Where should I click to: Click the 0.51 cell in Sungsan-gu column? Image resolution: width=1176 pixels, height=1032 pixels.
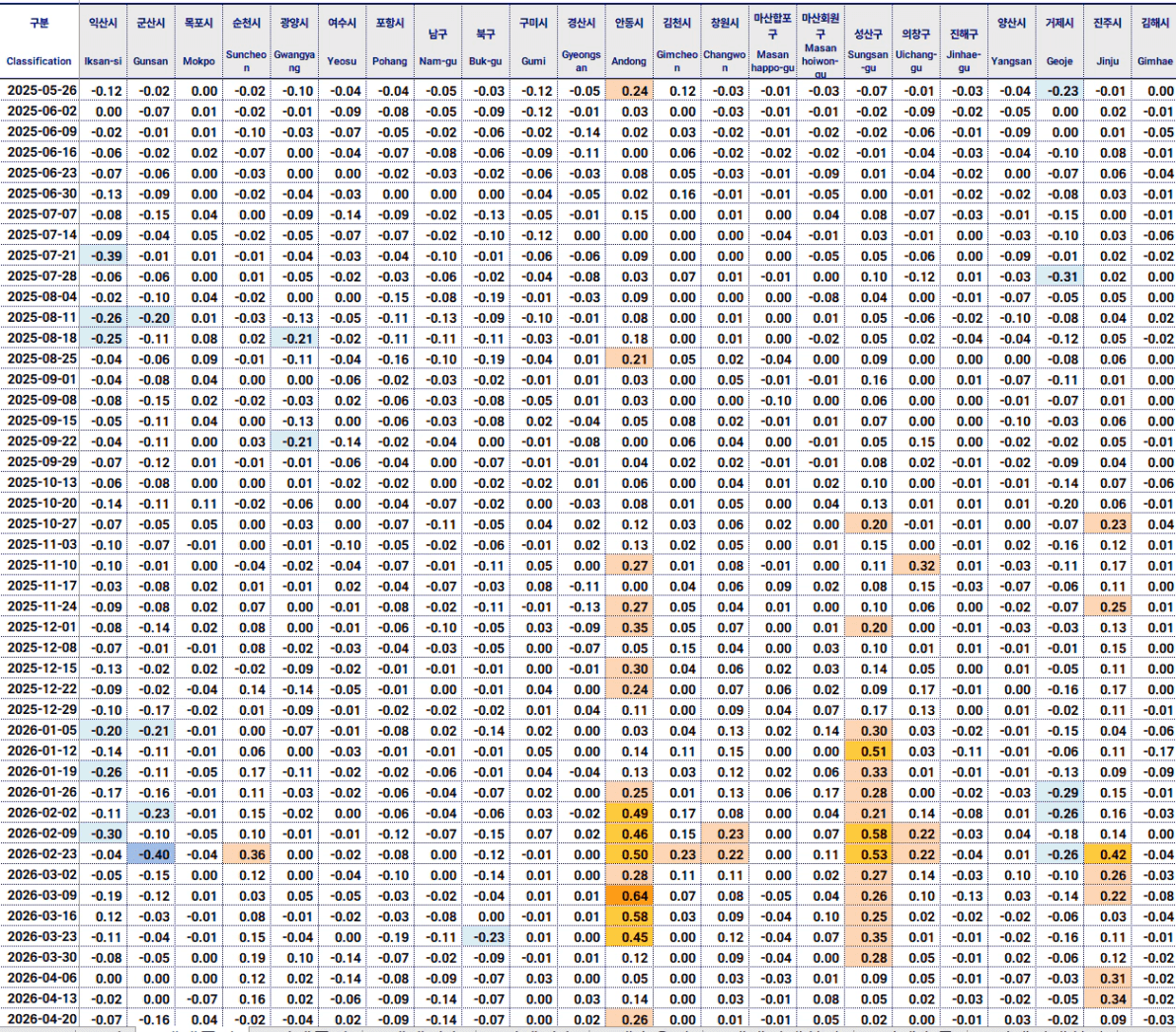pos(868,752)
